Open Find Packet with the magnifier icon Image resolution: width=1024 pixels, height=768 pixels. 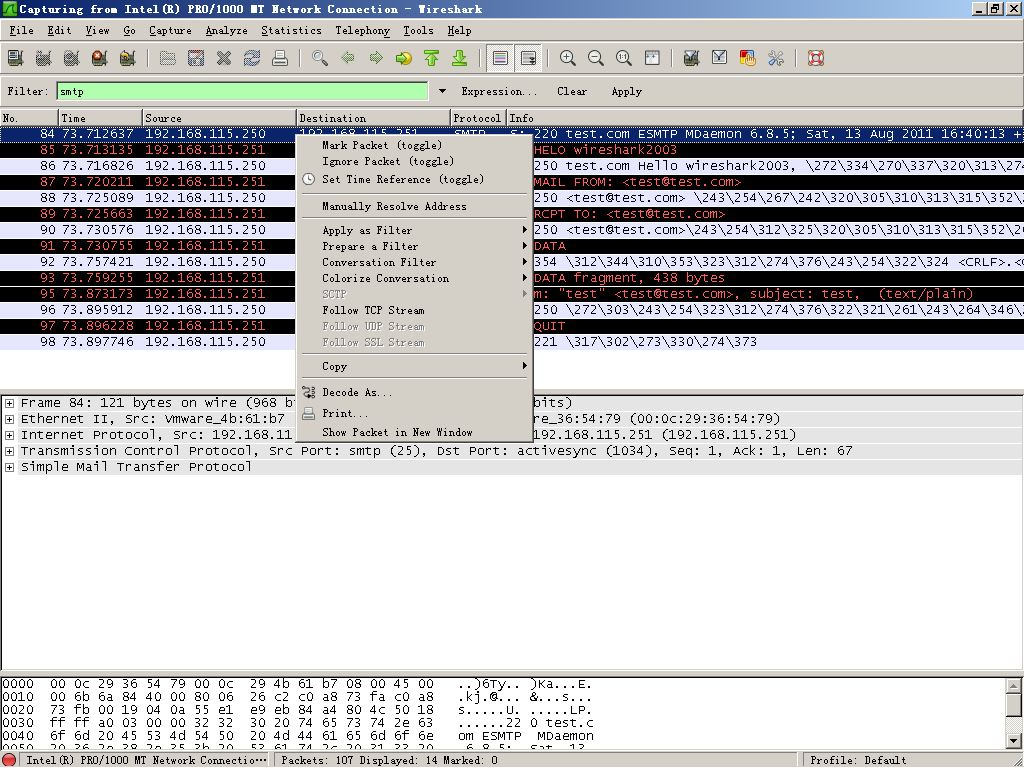pyautogui.click(x=320, y=58)
